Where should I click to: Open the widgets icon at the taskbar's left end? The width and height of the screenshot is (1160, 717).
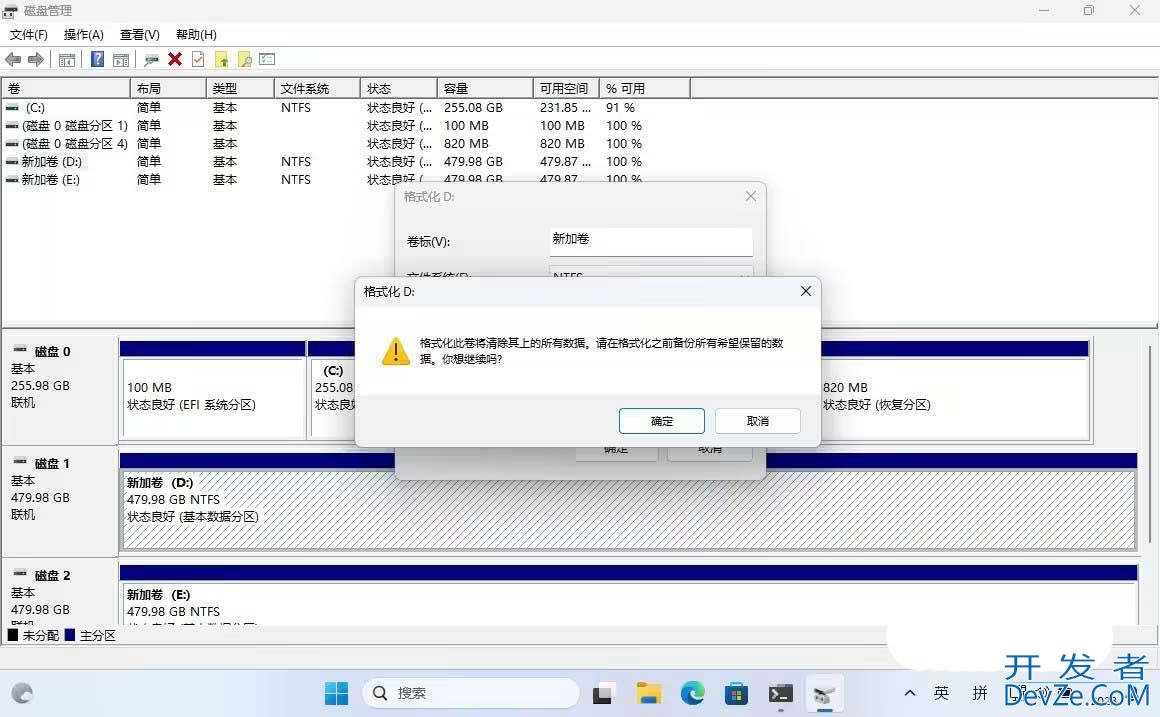tap(22, 693)
